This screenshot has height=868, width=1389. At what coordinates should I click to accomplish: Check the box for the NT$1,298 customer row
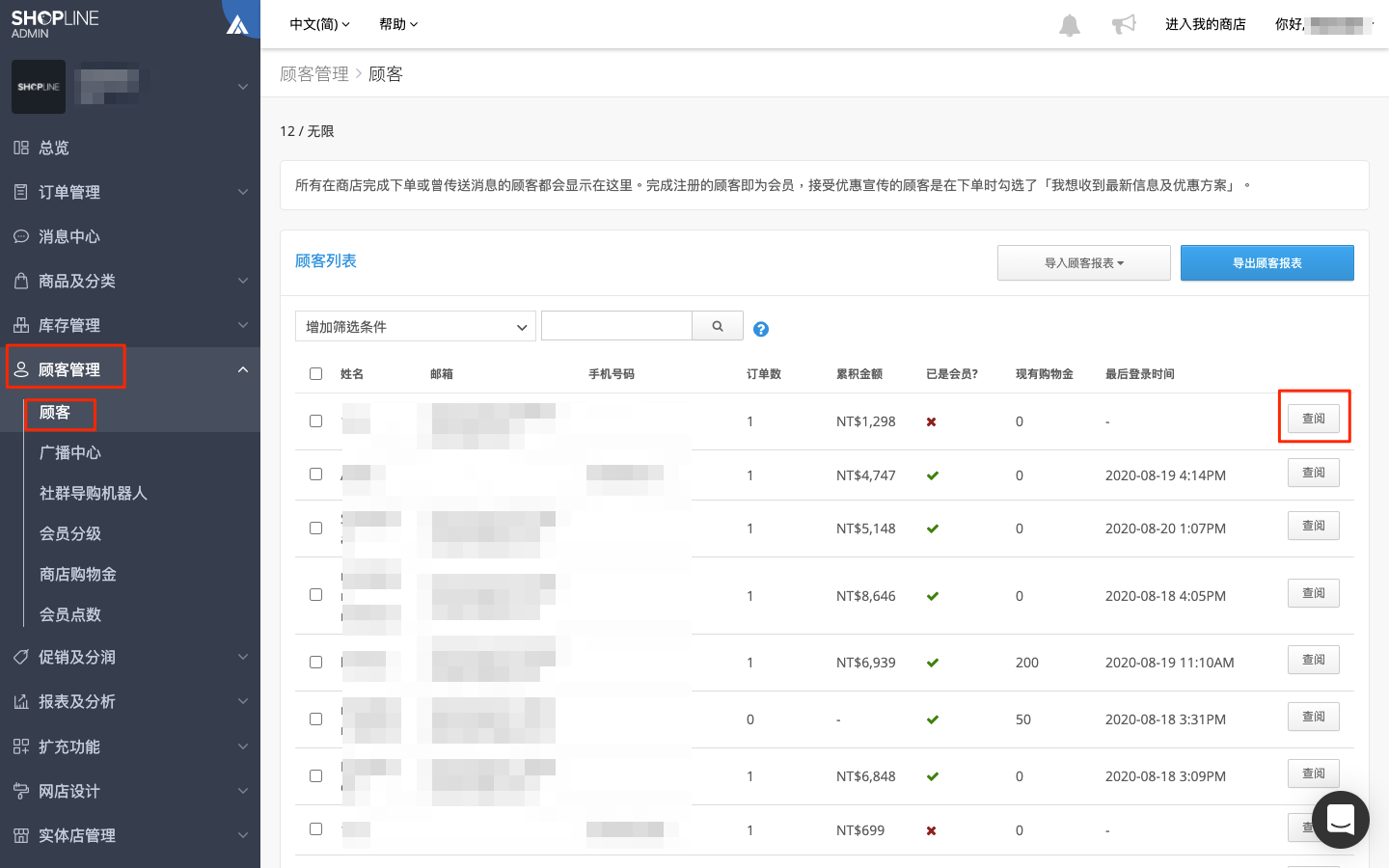point(315,420)
